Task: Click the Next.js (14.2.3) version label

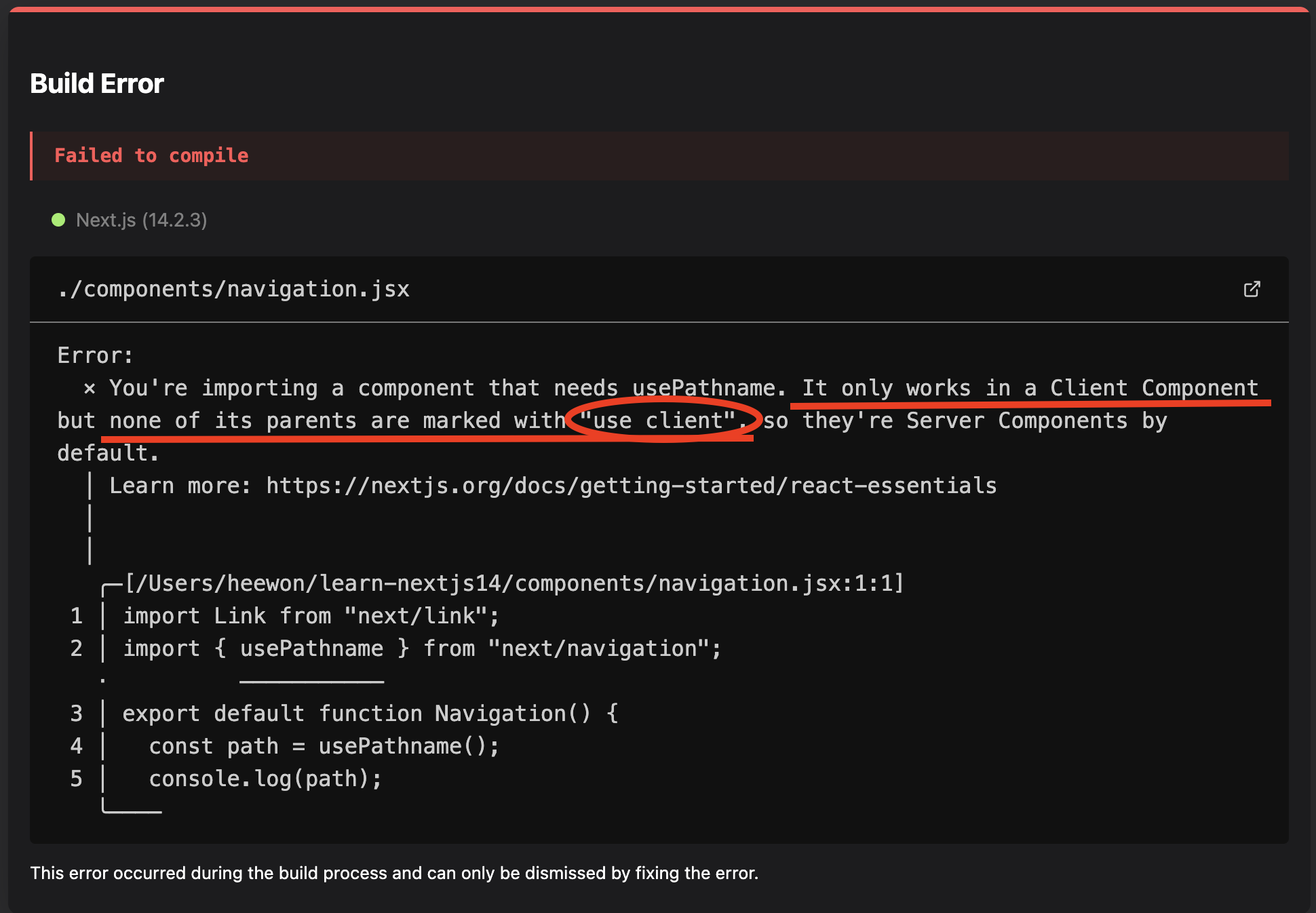Action: (x=141, y=220)
